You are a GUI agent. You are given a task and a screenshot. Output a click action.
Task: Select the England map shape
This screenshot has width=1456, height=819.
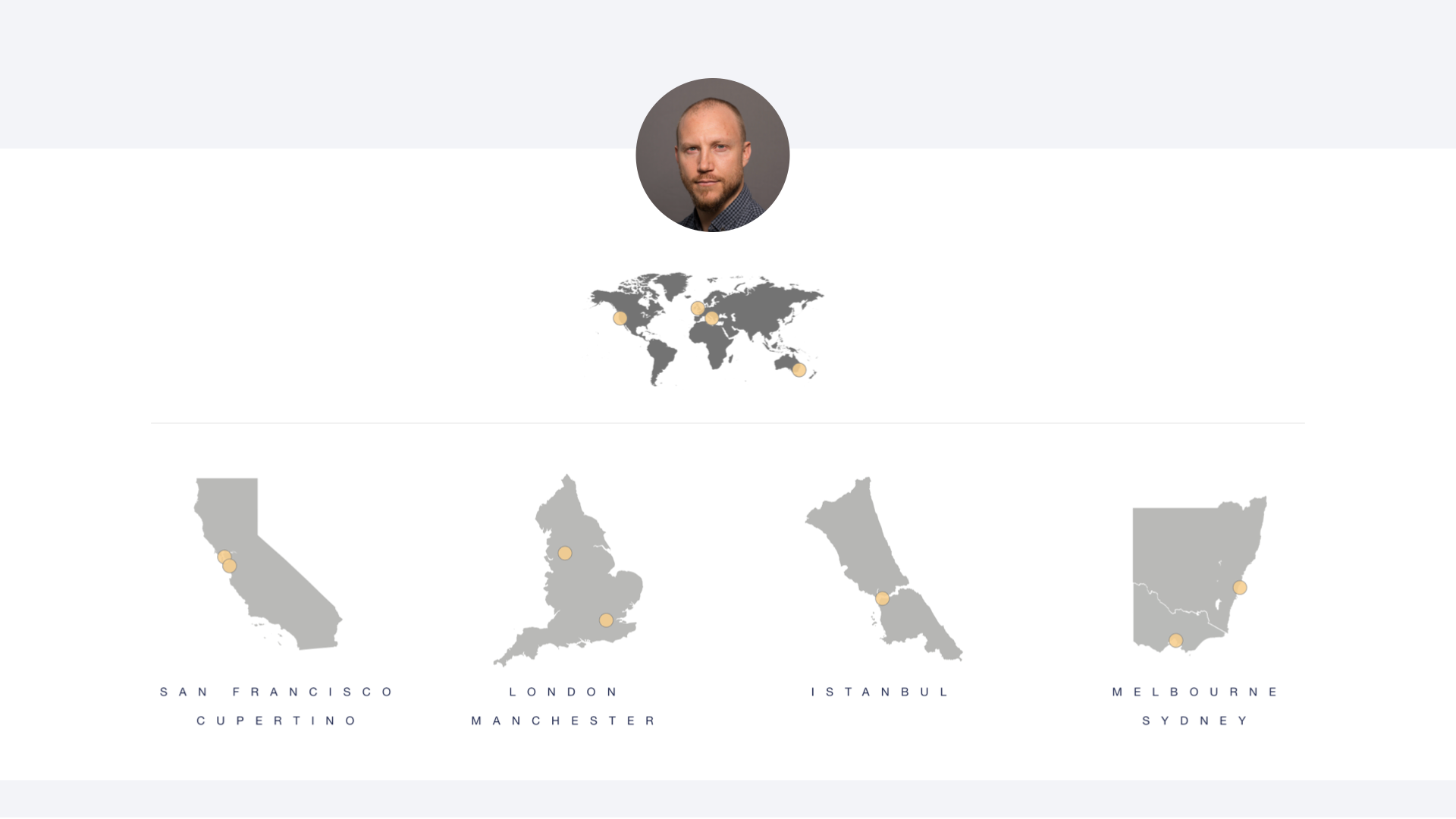(568, 570)
